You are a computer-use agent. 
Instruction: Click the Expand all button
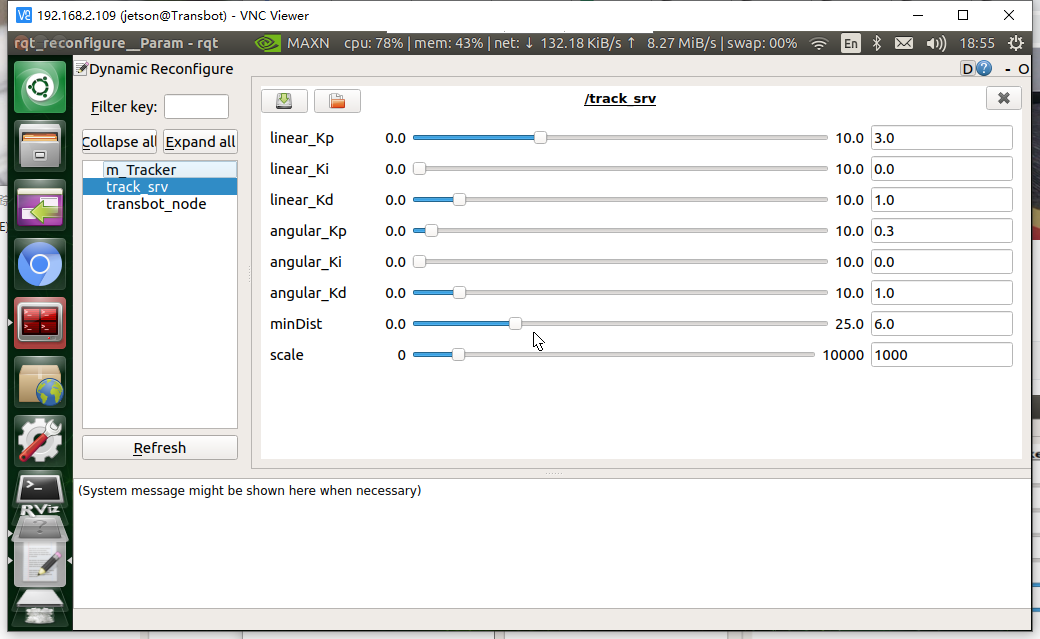point(200,142)
